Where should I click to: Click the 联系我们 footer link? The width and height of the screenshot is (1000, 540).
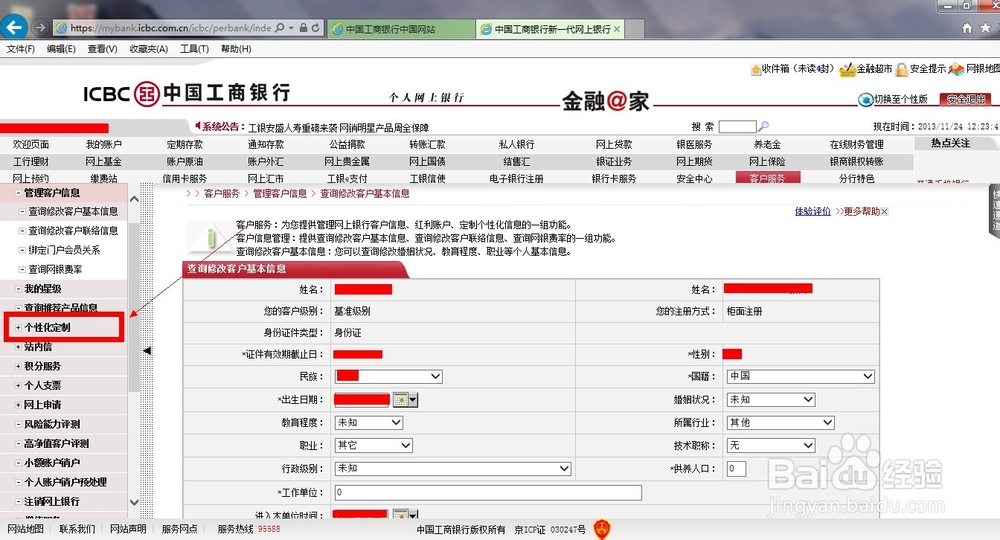click(77, 529)
